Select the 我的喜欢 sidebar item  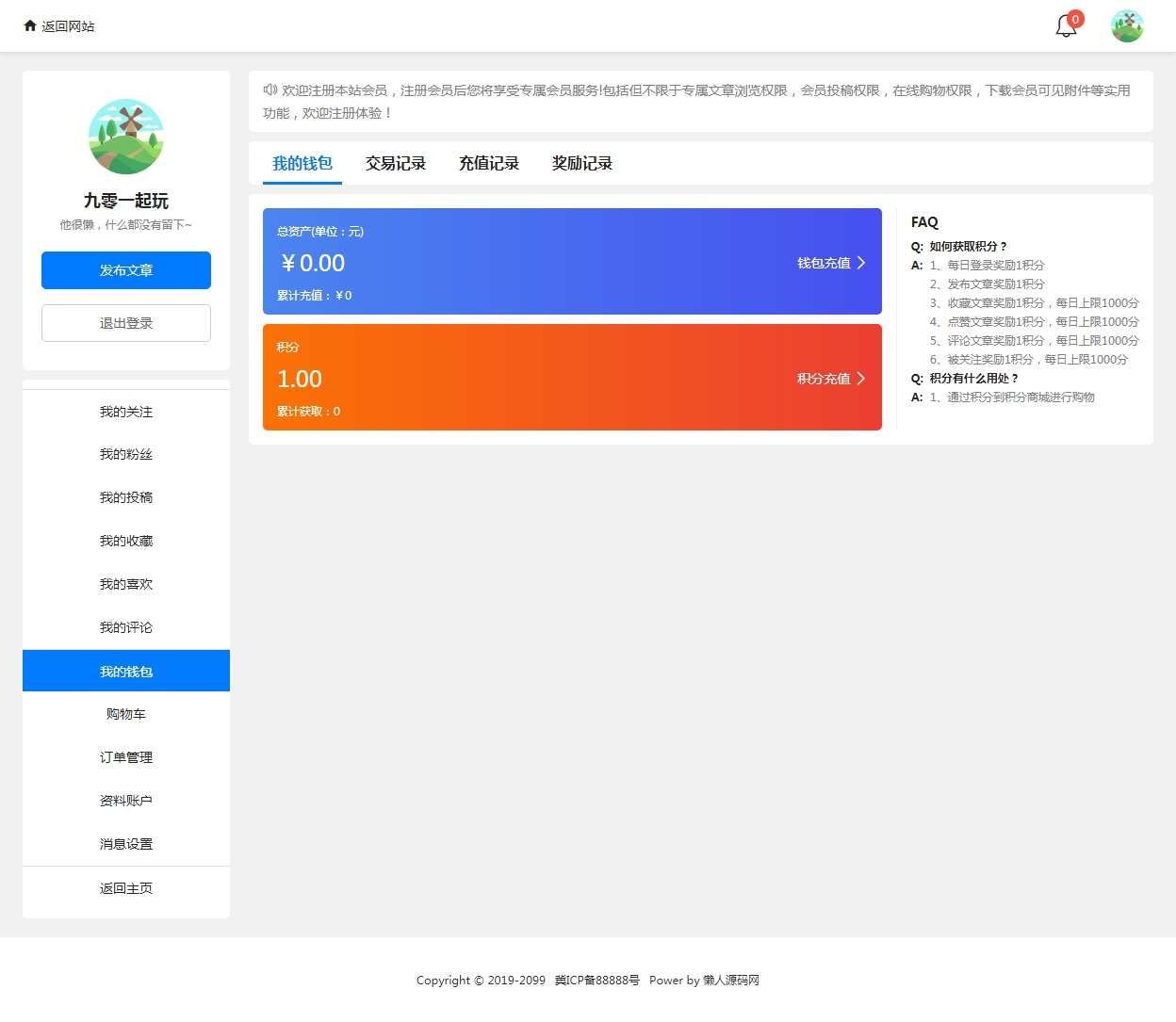125,584
